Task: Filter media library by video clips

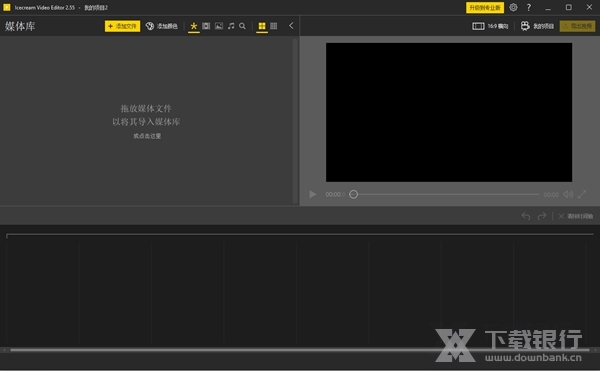Action: click(206, 26)
